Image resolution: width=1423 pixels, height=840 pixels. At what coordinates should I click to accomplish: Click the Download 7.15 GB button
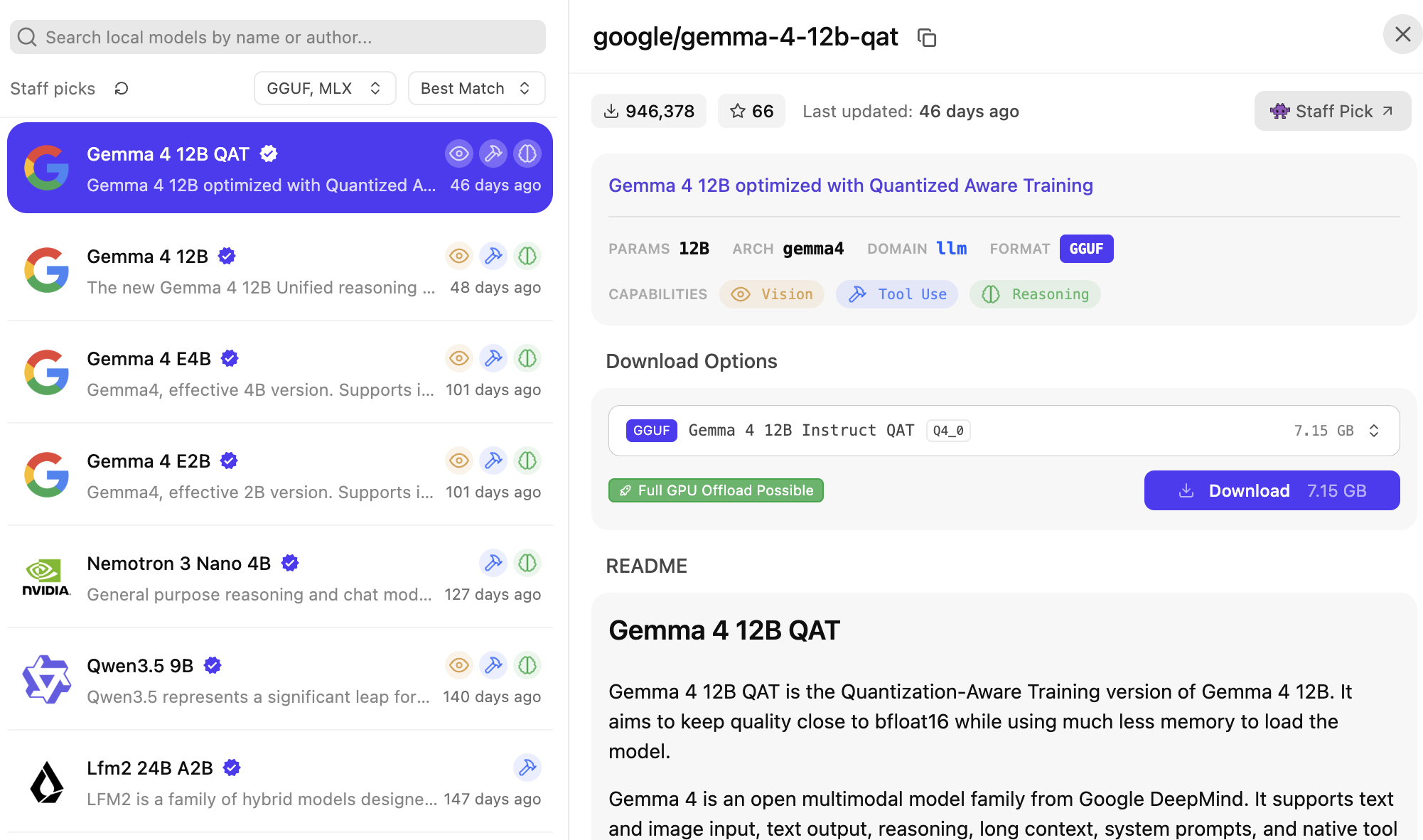1272,490
